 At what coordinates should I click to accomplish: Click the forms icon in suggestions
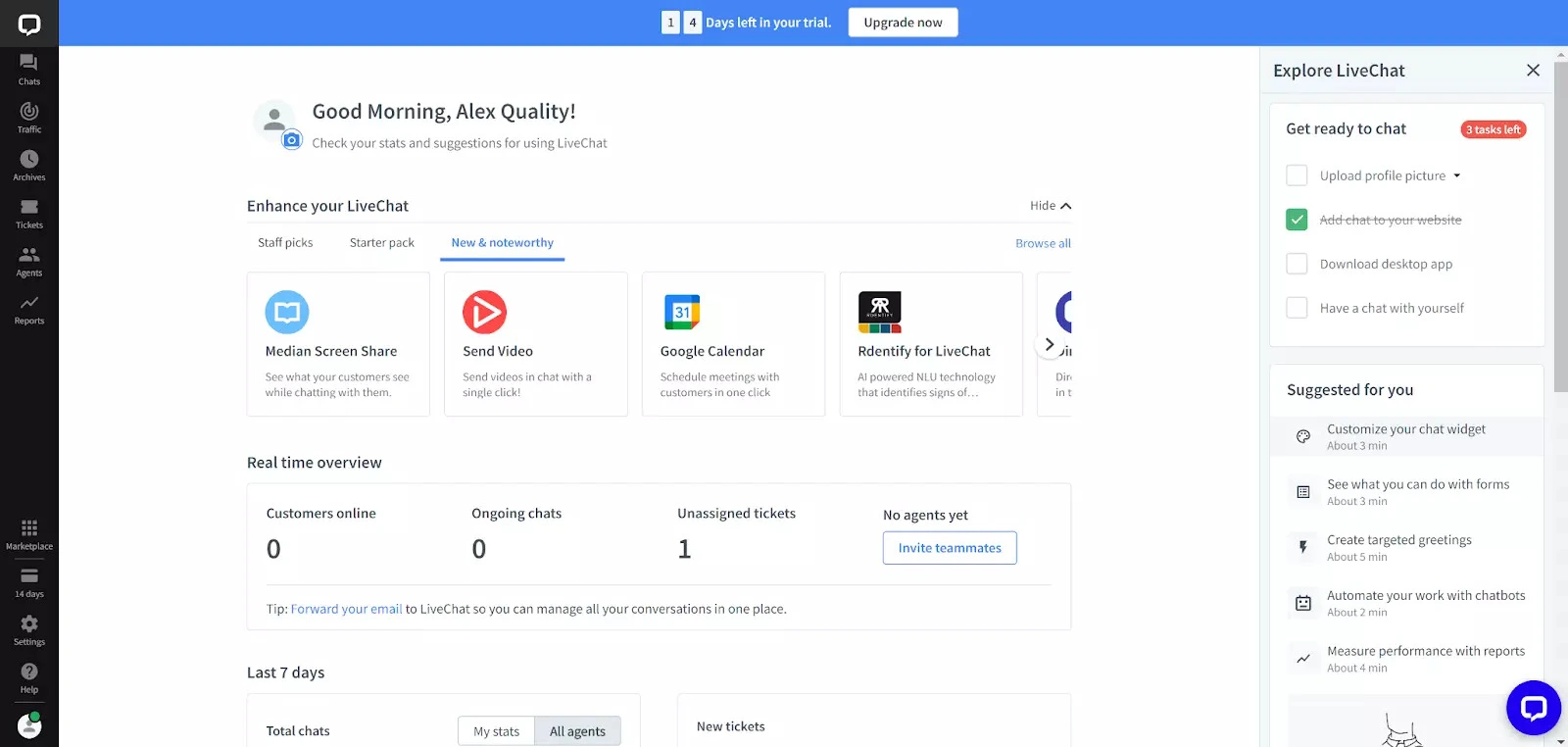[1303, 492]
